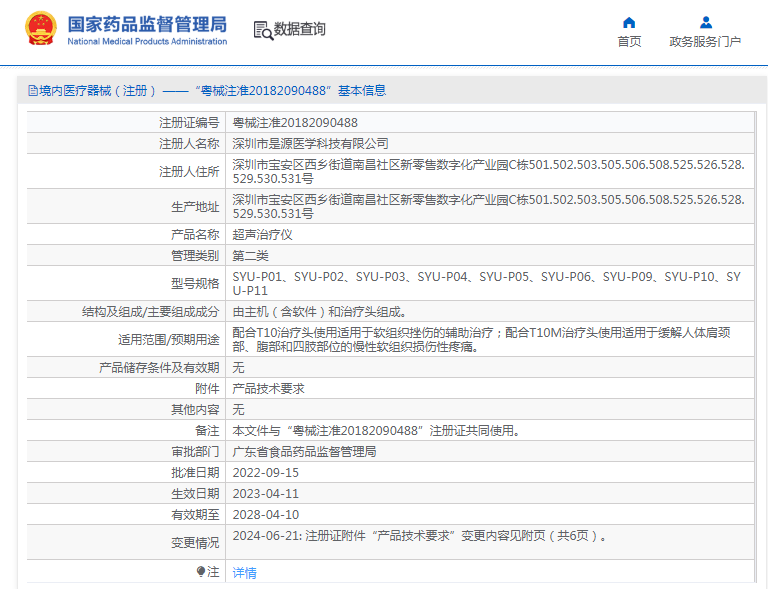
Task: Click the 适用范围/预期用途 row label
Action: 168,339
